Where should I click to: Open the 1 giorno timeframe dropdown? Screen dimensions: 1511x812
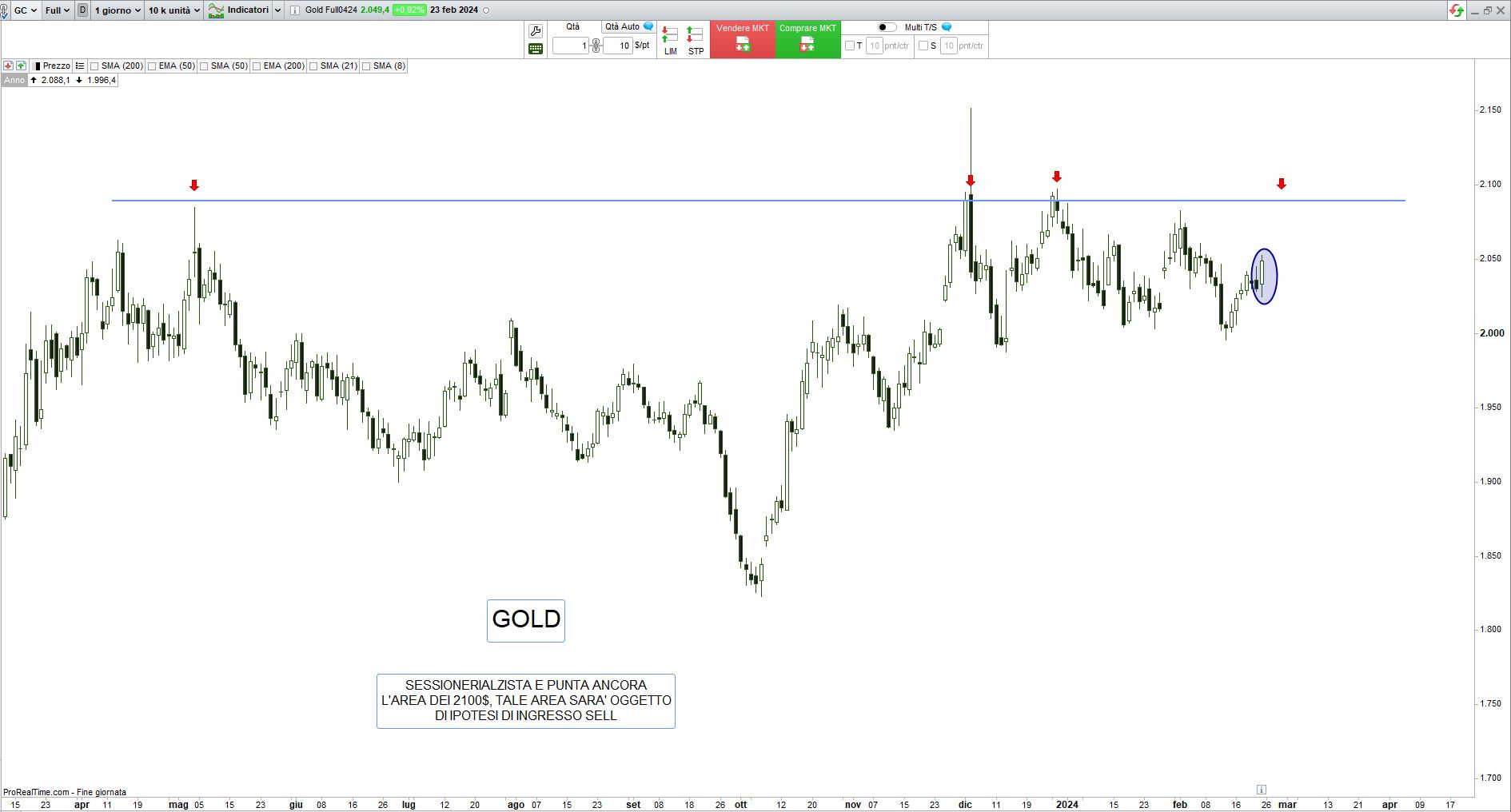117,10
